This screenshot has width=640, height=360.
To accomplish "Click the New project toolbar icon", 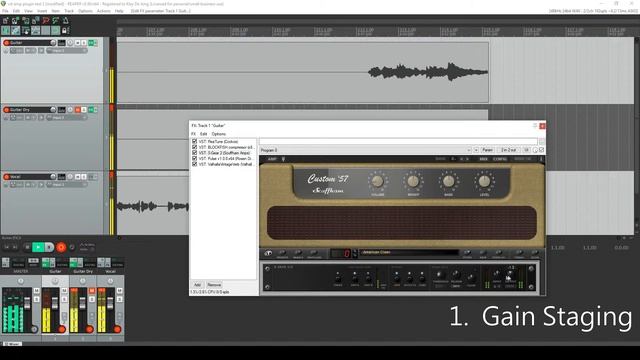I will tap(6, 20).
